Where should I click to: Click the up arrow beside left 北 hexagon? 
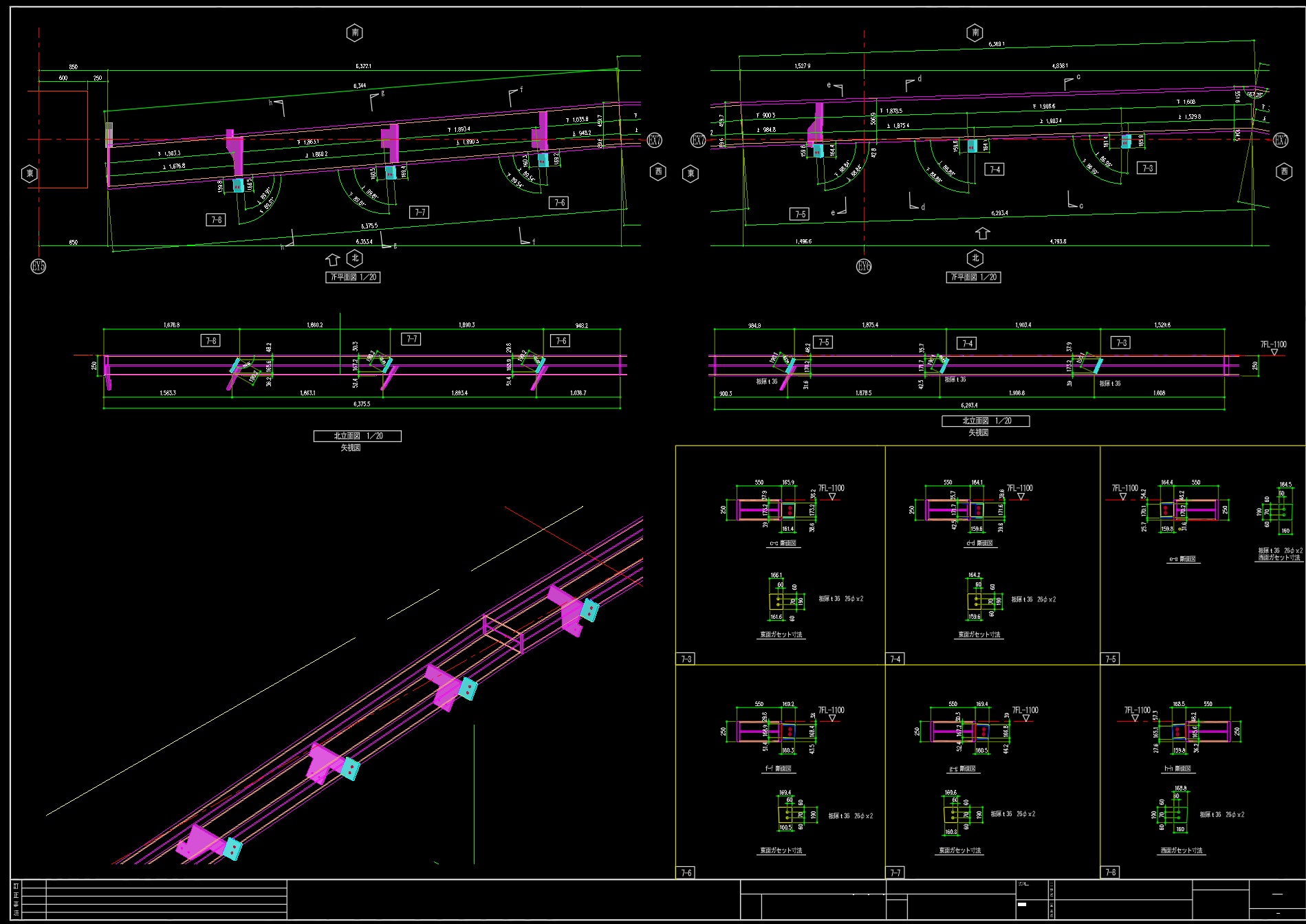coord(333,259)
